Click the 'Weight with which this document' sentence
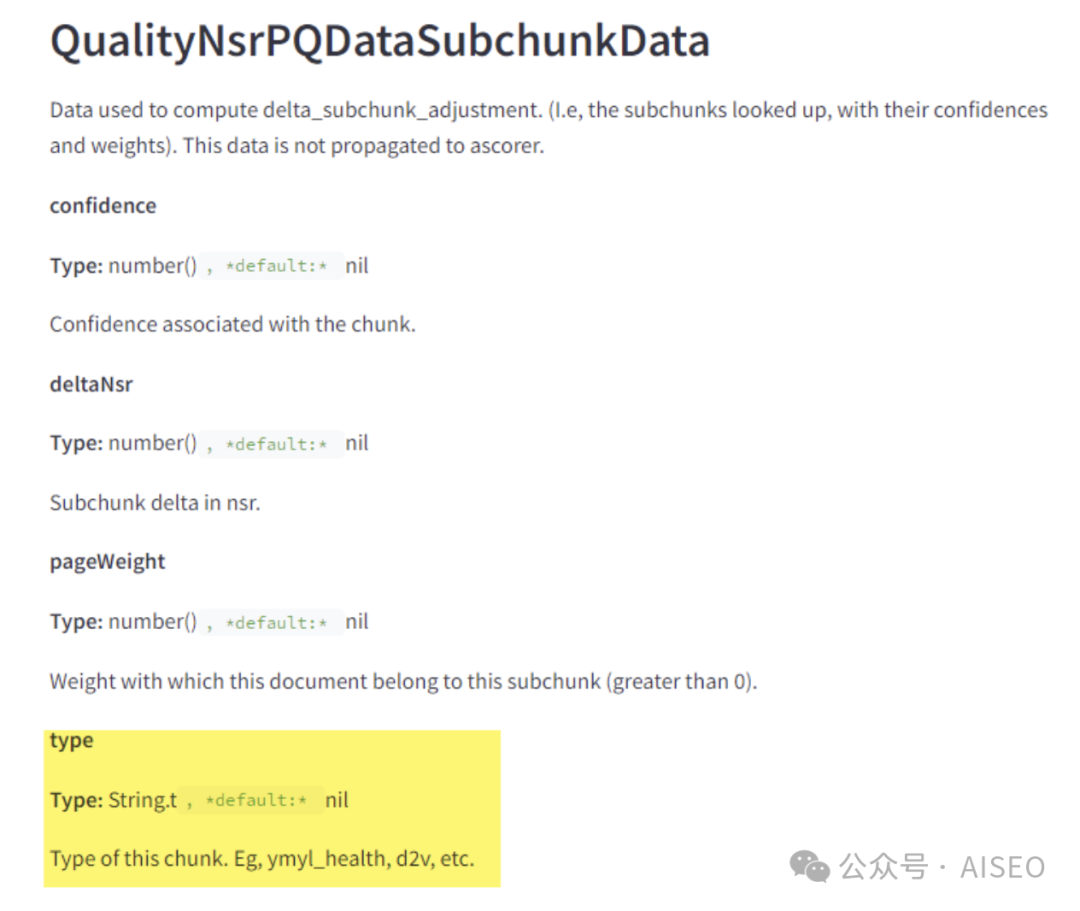 pos(403,682)
